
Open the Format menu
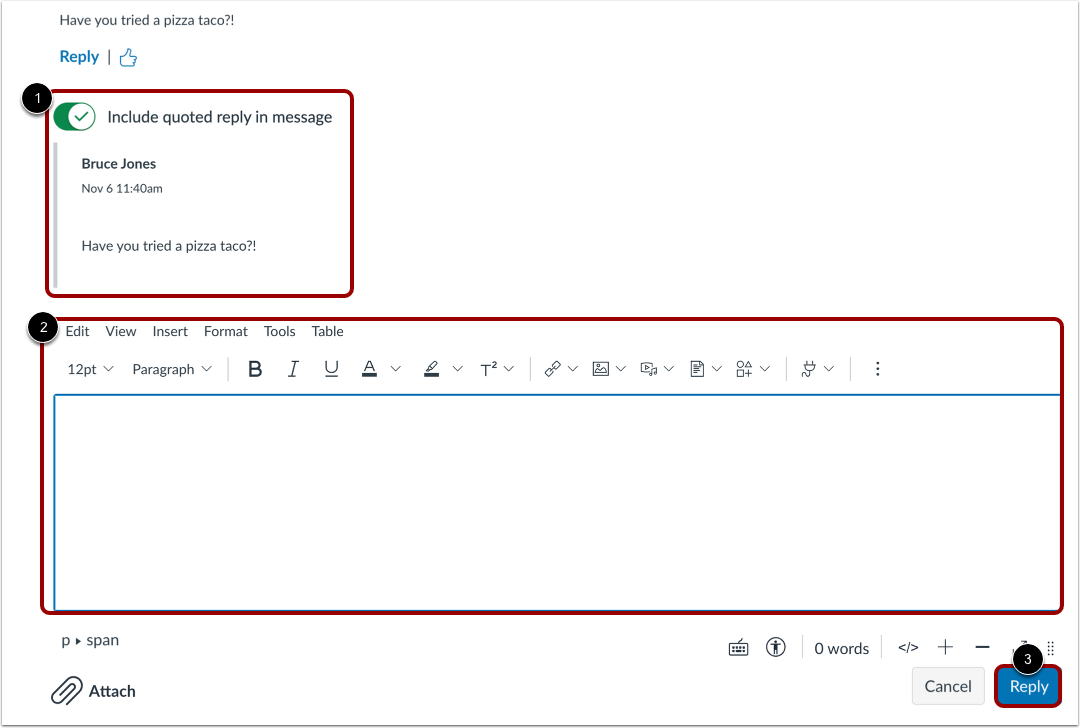pos(225,331)
